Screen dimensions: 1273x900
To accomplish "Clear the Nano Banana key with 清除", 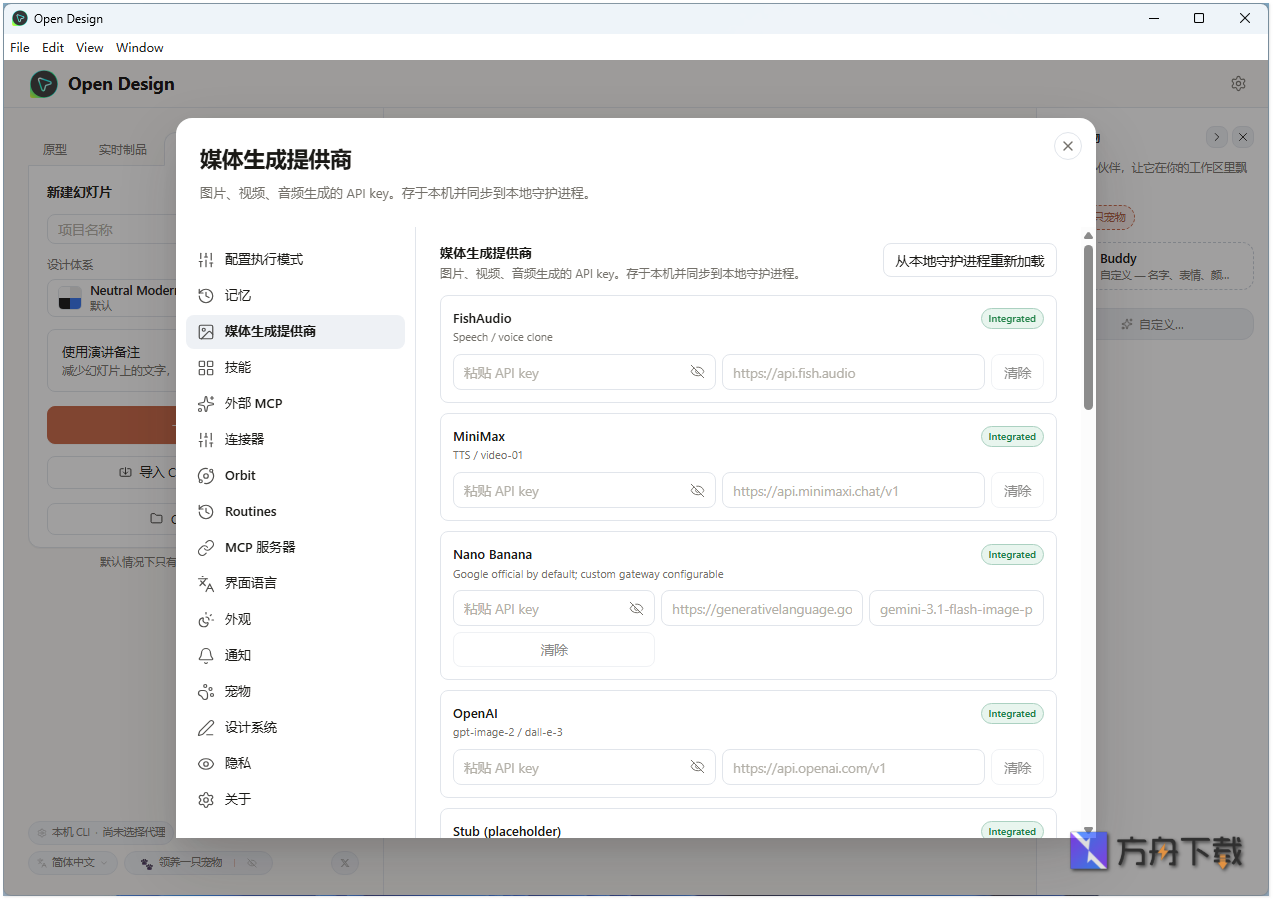I will coord(554,649).
